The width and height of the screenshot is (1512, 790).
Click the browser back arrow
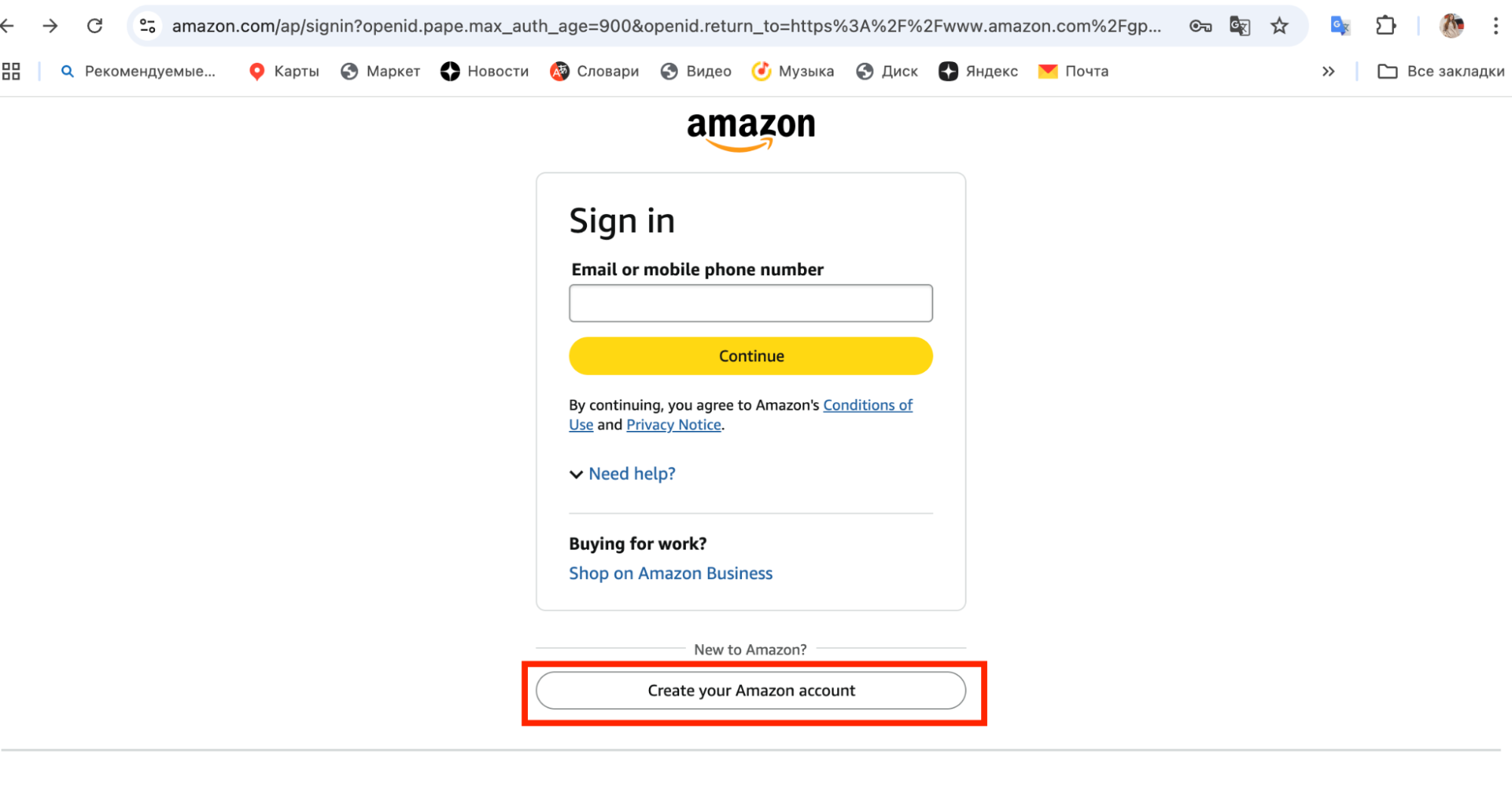coord(8,26)
